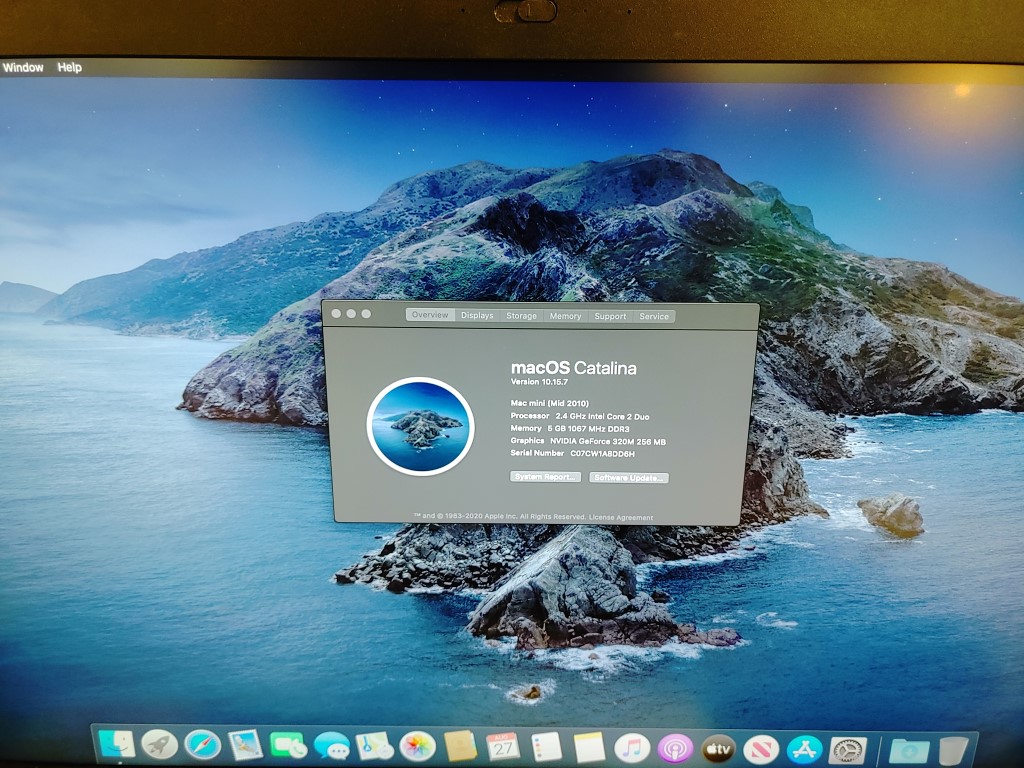
Task: Open the Support tab
Action: (x=610, y=316)
